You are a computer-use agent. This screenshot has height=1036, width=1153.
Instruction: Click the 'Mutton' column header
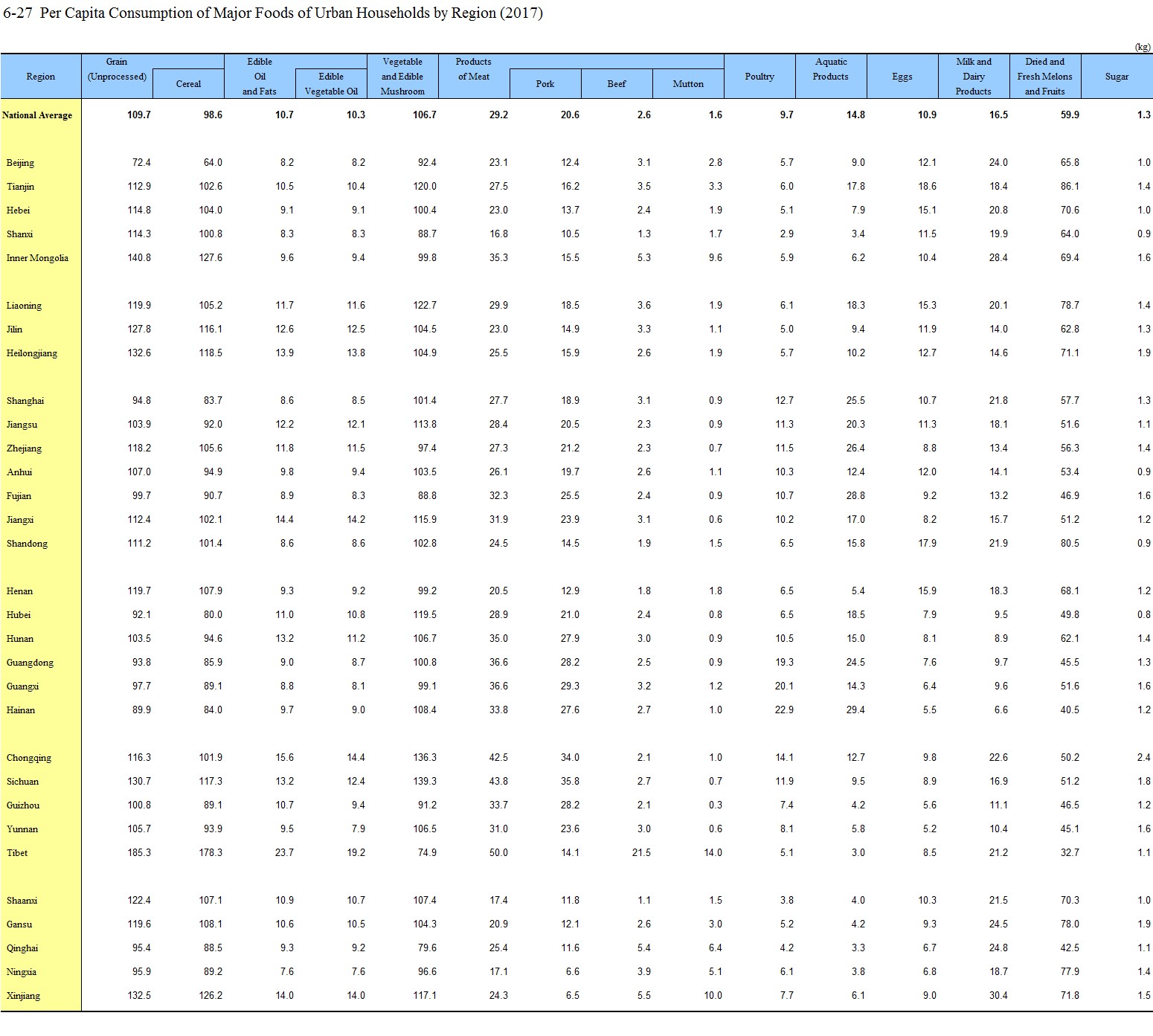click(688, 84)
